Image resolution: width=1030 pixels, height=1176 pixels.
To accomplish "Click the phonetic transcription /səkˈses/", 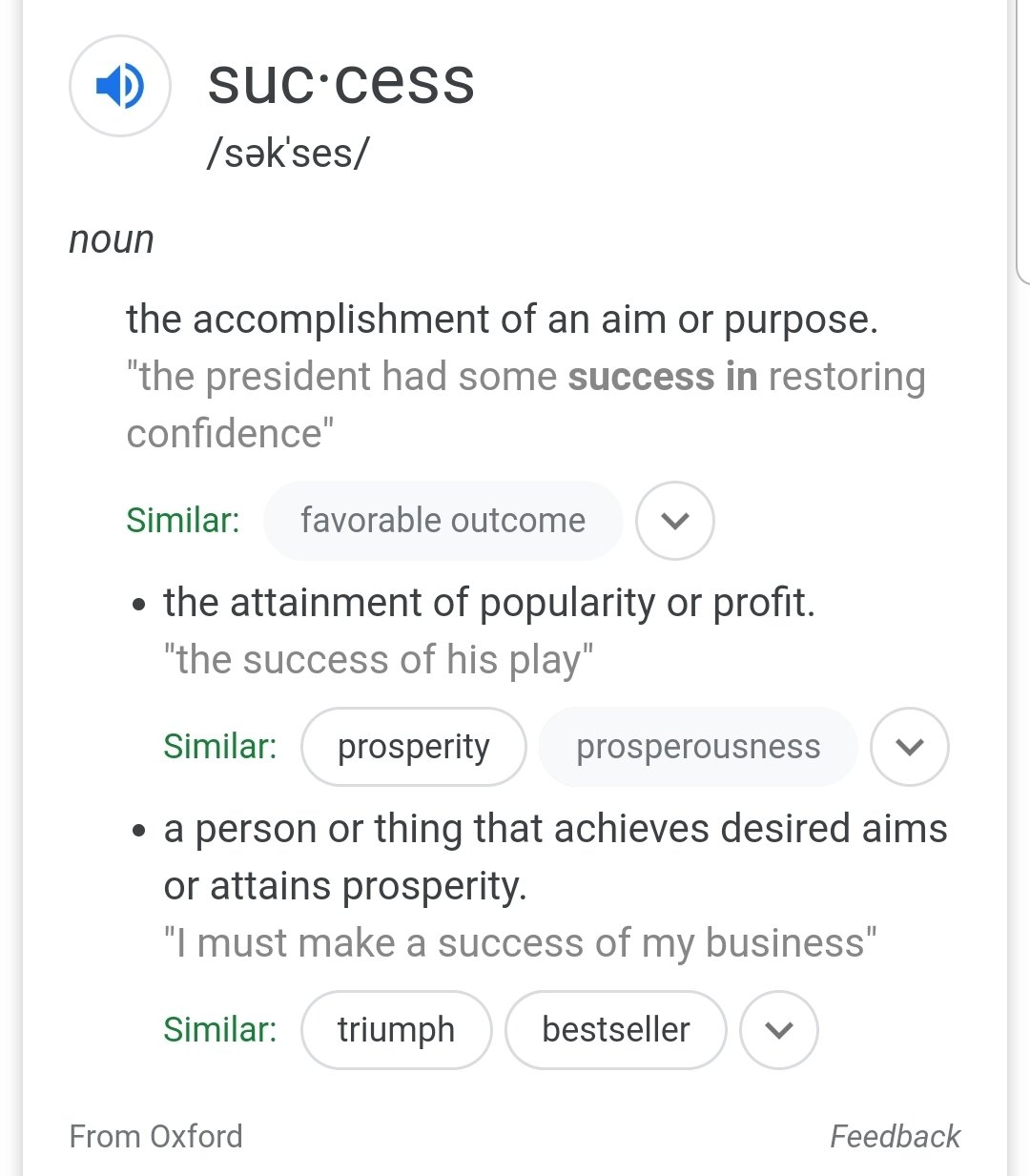I will tap(287, 154).
